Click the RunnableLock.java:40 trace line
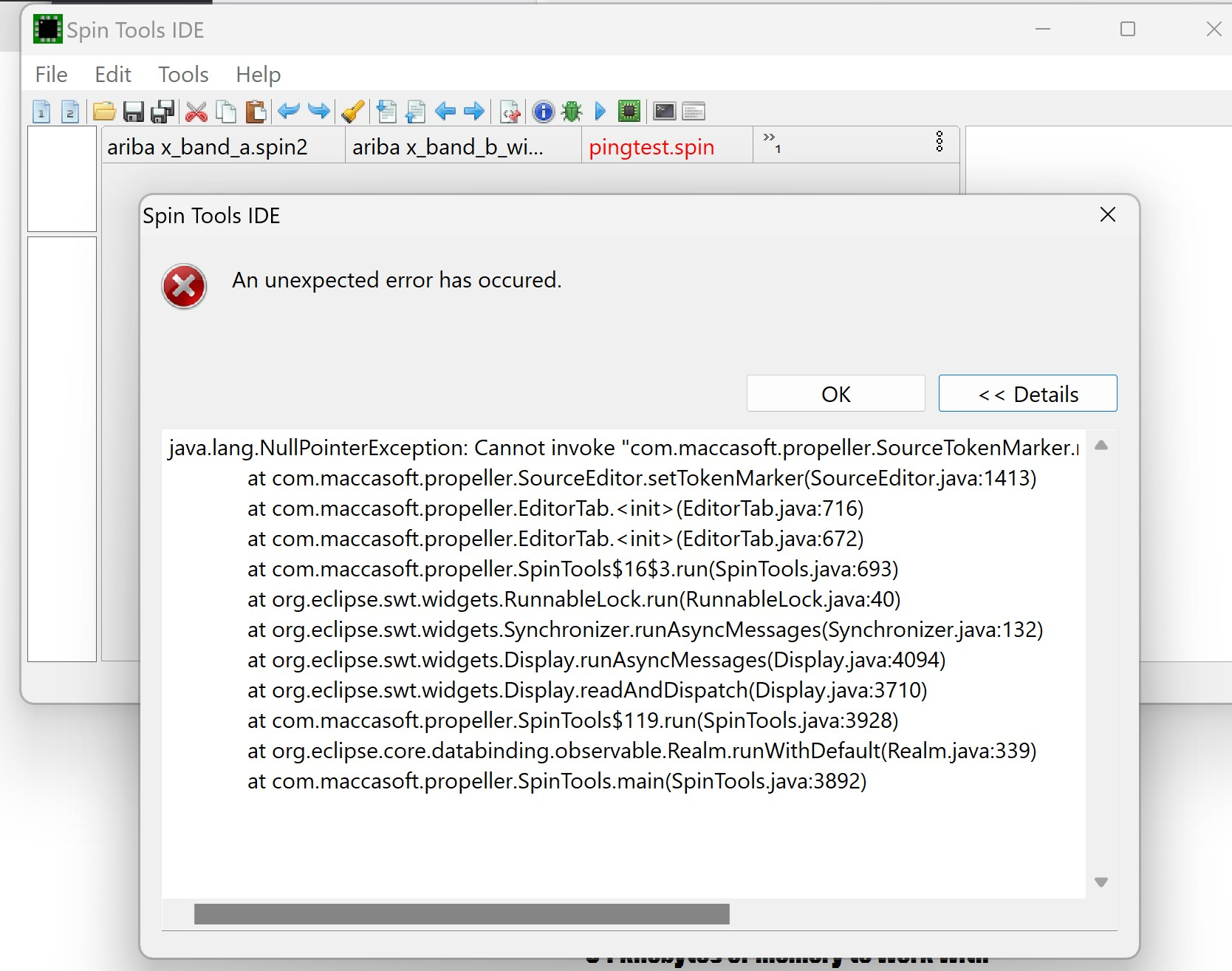The image size is (1232, 971). click(x=574, y=599)
